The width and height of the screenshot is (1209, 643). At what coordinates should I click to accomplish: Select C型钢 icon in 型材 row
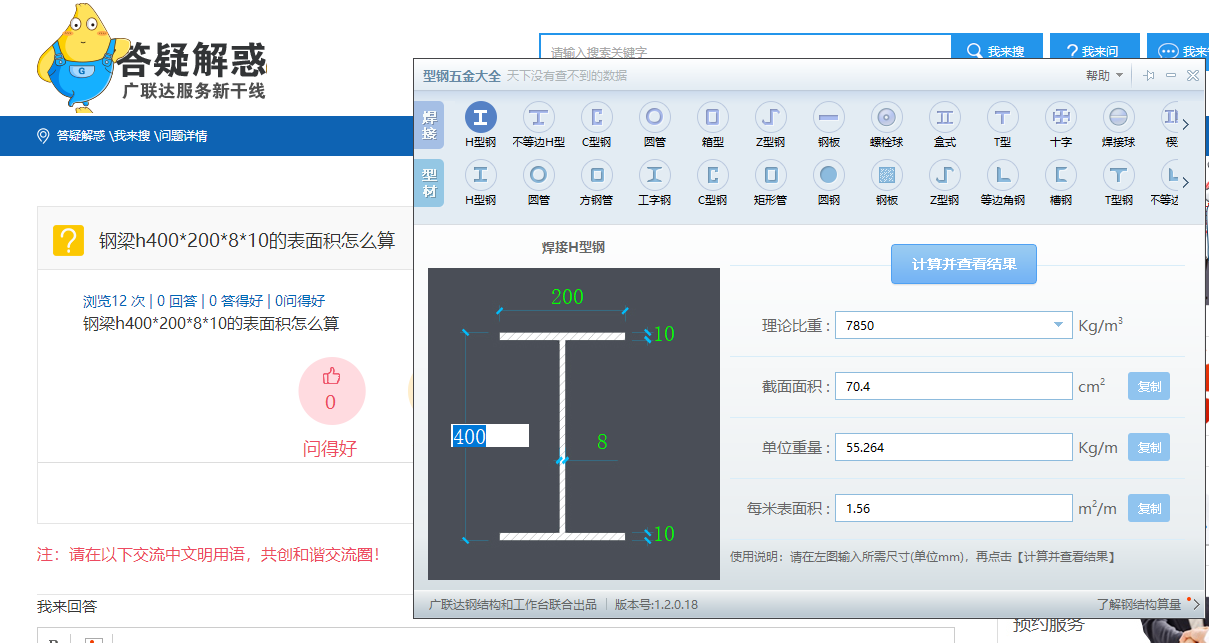coord(713,175)
